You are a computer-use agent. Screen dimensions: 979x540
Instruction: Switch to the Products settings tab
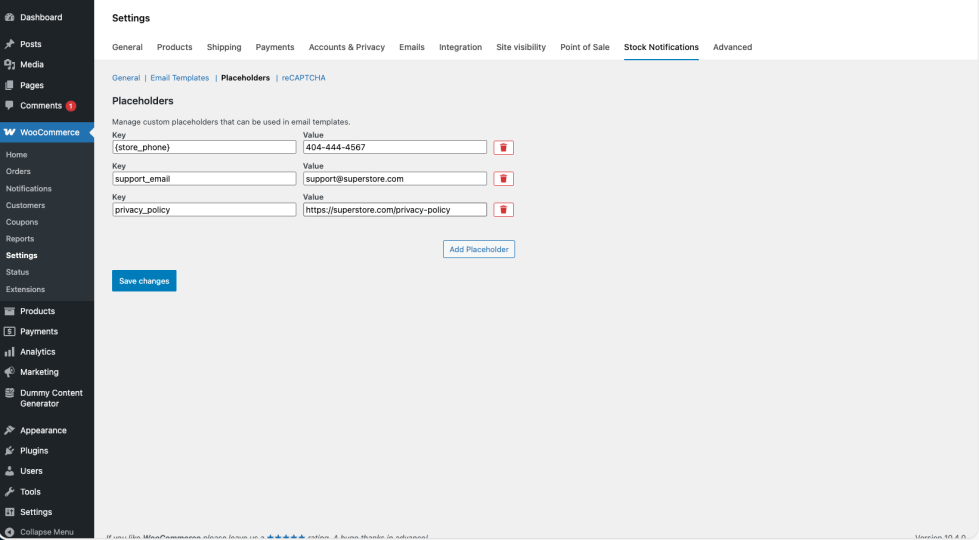174,47
